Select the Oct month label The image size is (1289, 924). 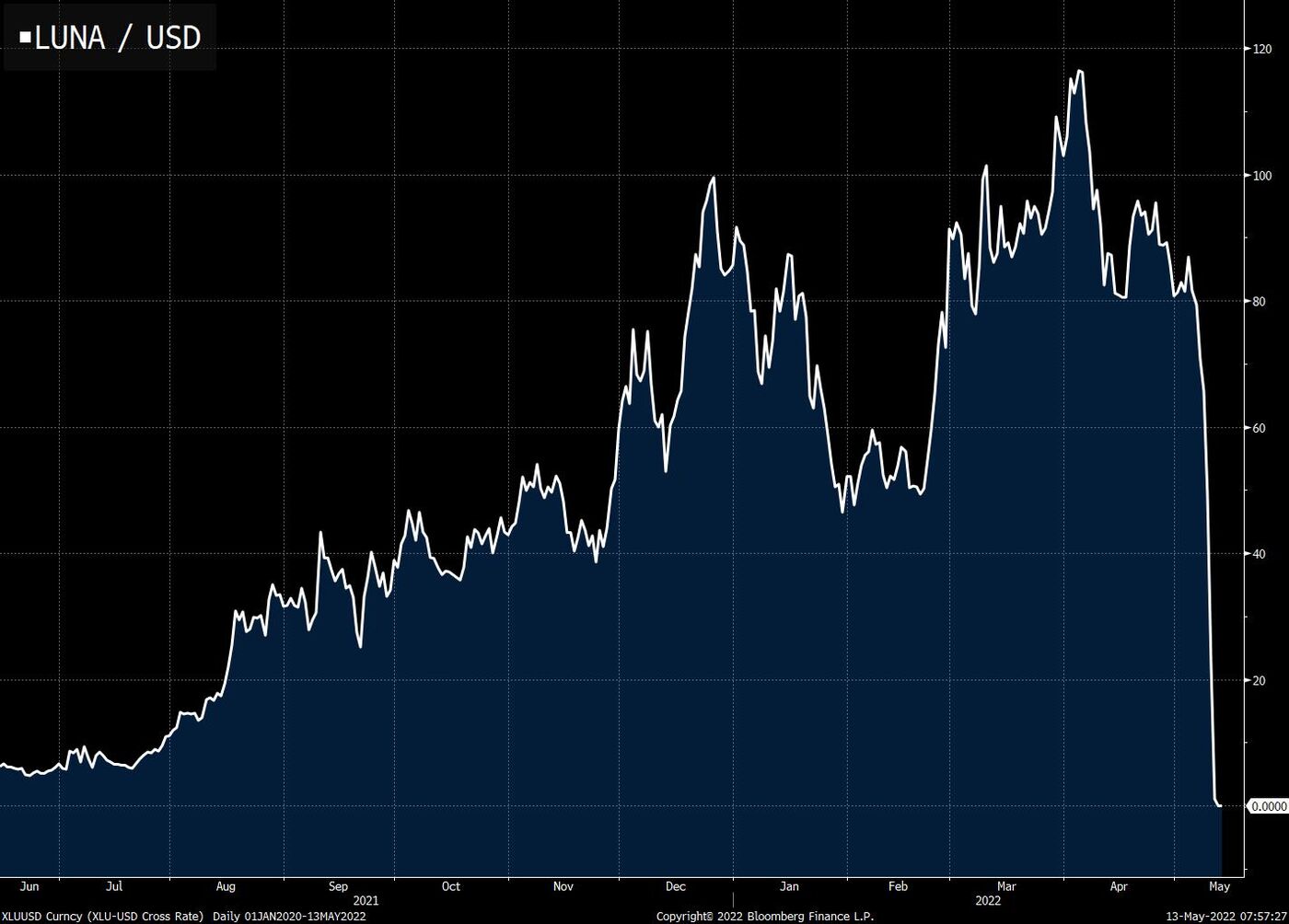[x=450, y=886]
